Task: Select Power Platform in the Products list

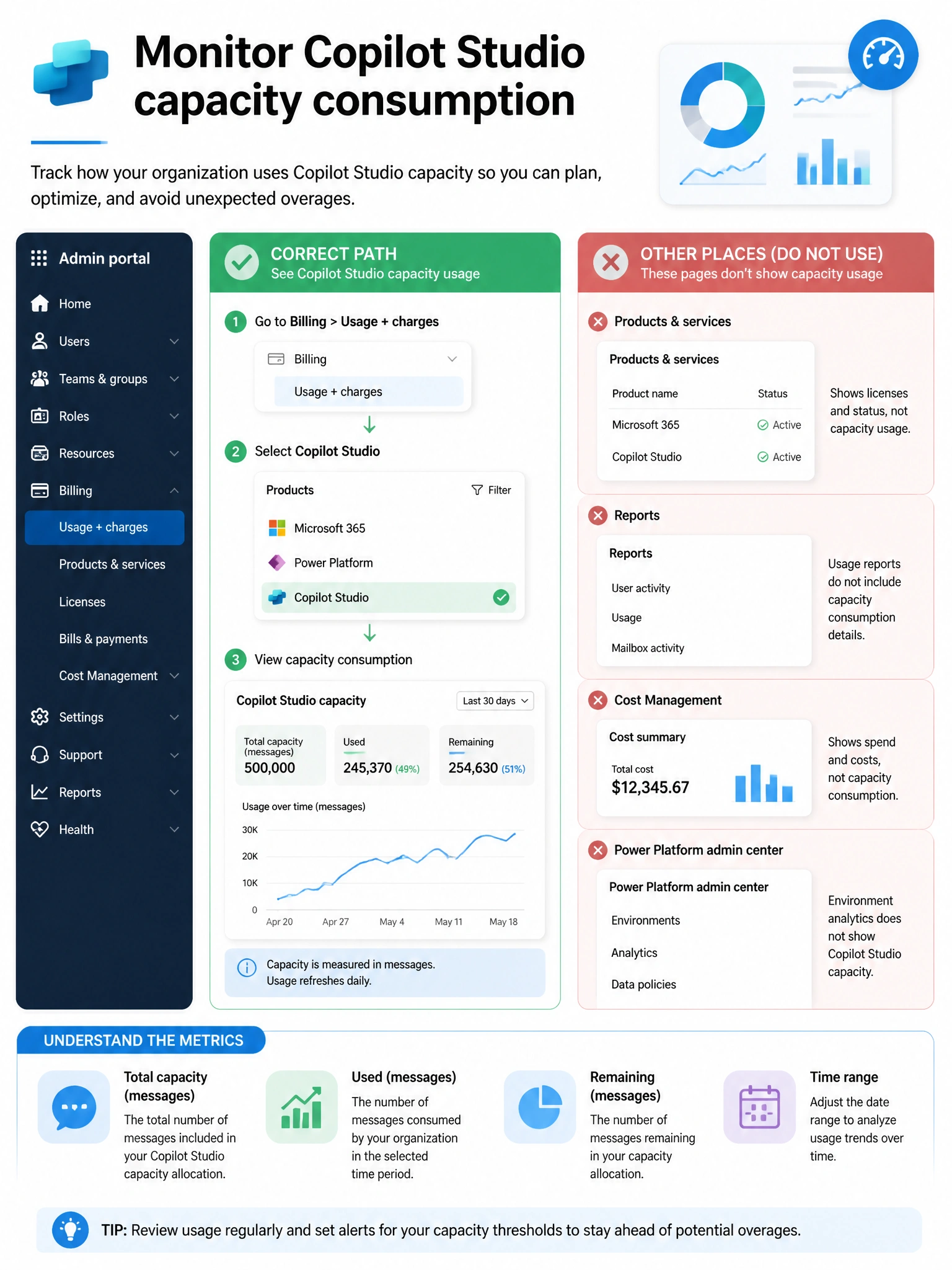Action: [x=389, y=562]
